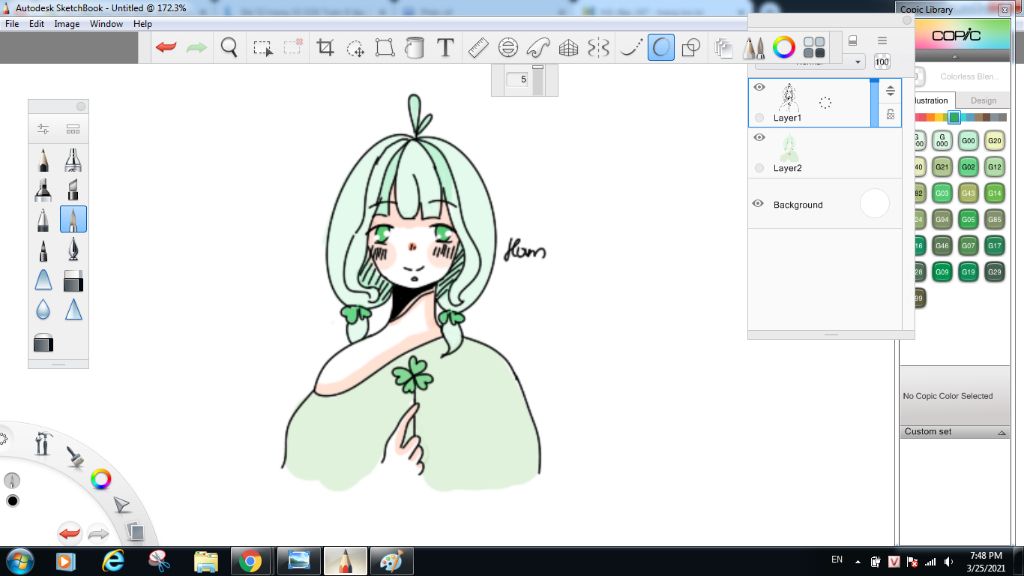Viewport: 1024px width, 576px height.
Task: Select the ink nib pen brush
Action: click(73, 249)
